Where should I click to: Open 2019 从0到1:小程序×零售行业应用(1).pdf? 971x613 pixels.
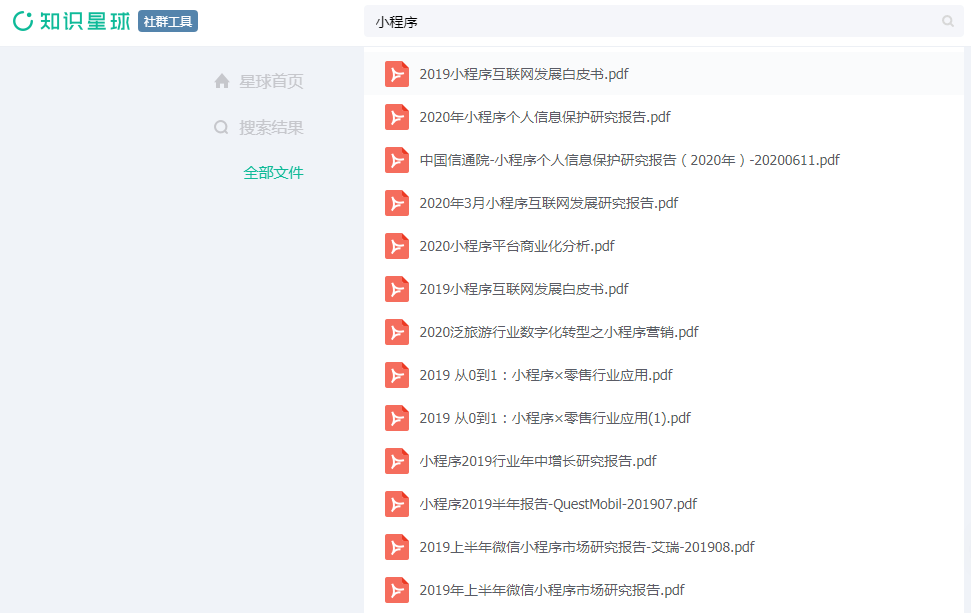tap(555, 419)
